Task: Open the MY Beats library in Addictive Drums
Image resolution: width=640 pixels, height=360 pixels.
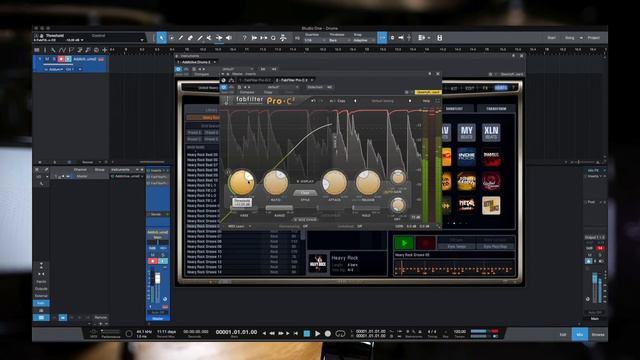Action: pos(467,132)
